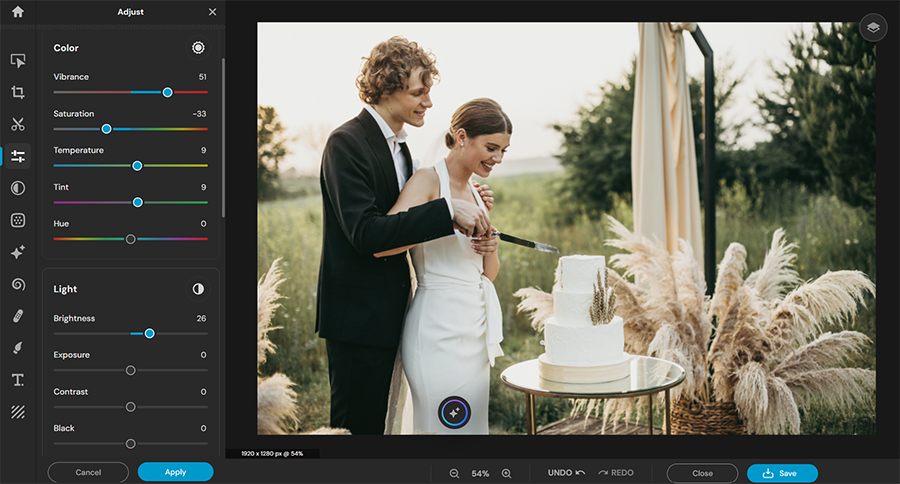Apply the adjustments

176,472
